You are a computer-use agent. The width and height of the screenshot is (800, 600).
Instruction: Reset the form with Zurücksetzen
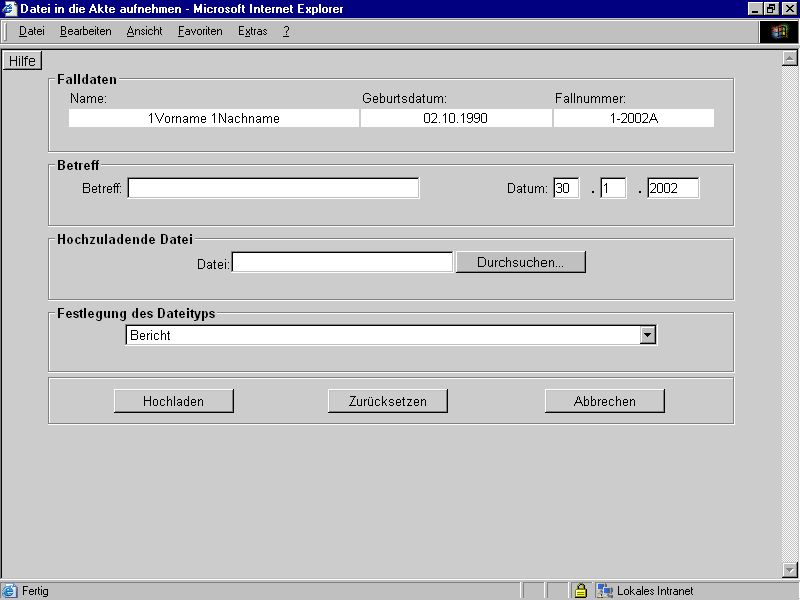387,401
